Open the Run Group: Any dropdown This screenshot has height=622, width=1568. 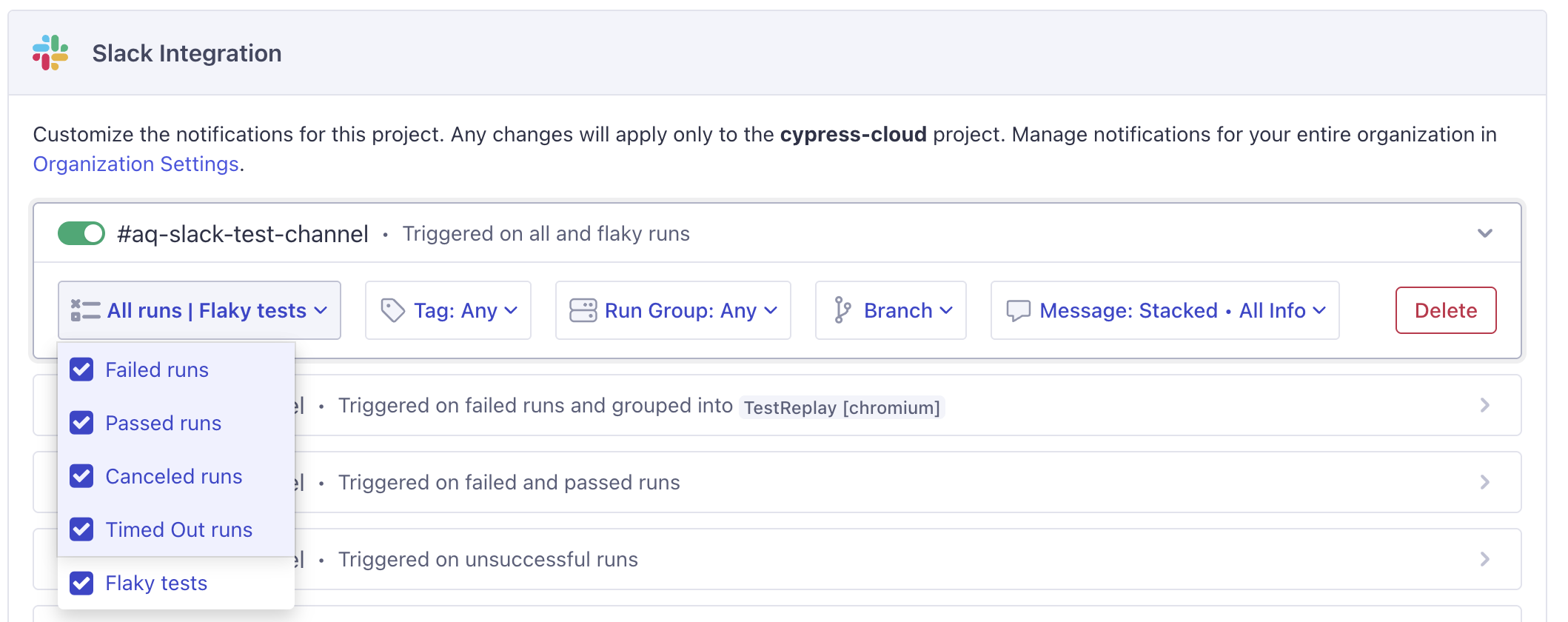pyautogui.click(x=673, y=310)
